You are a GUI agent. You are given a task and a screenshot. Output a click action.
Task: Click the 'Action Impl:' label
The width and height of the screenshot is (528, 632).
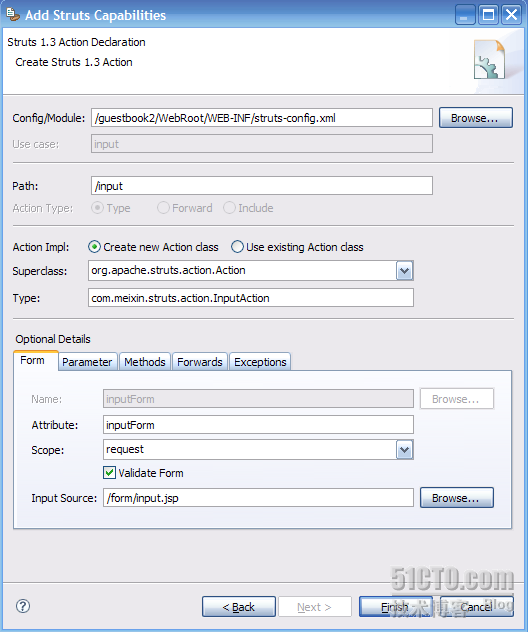(41, 247)
